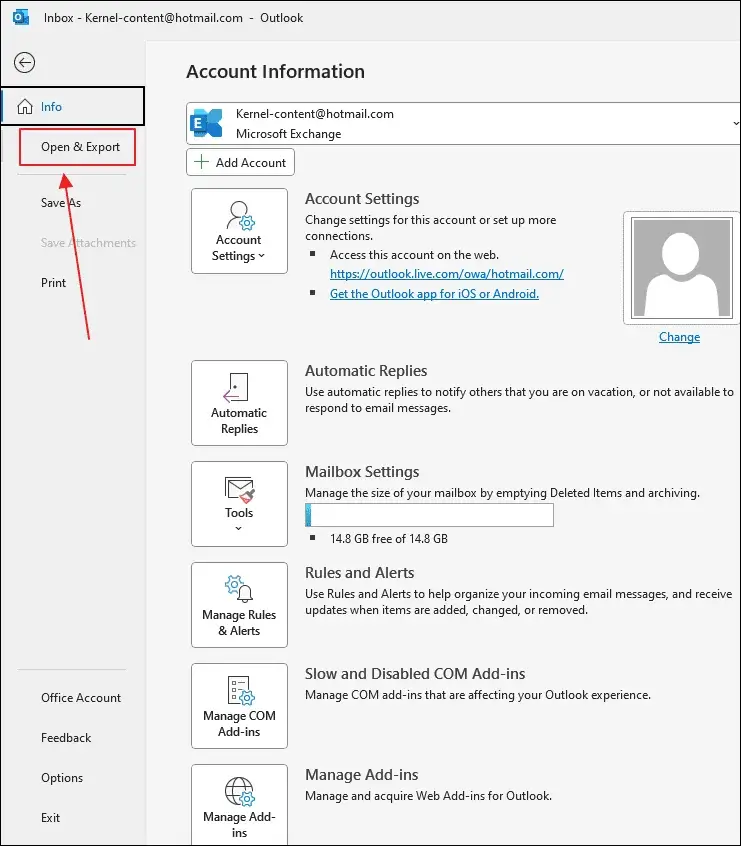Open Outlook Options
The height and width of the screenshot is (846, 741).
[x=62, y=777]
